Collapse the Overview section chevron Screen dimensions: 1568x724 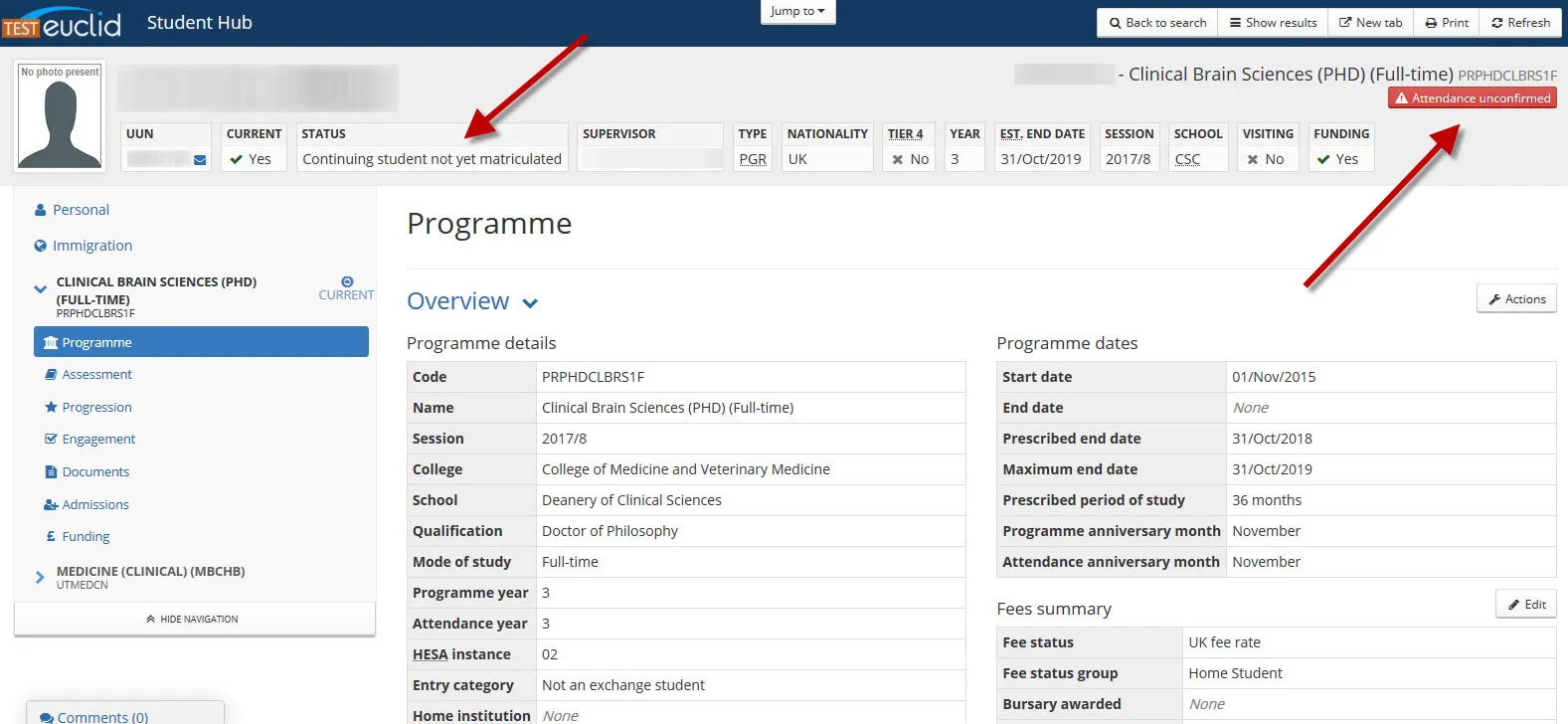[x=530, y=303]
